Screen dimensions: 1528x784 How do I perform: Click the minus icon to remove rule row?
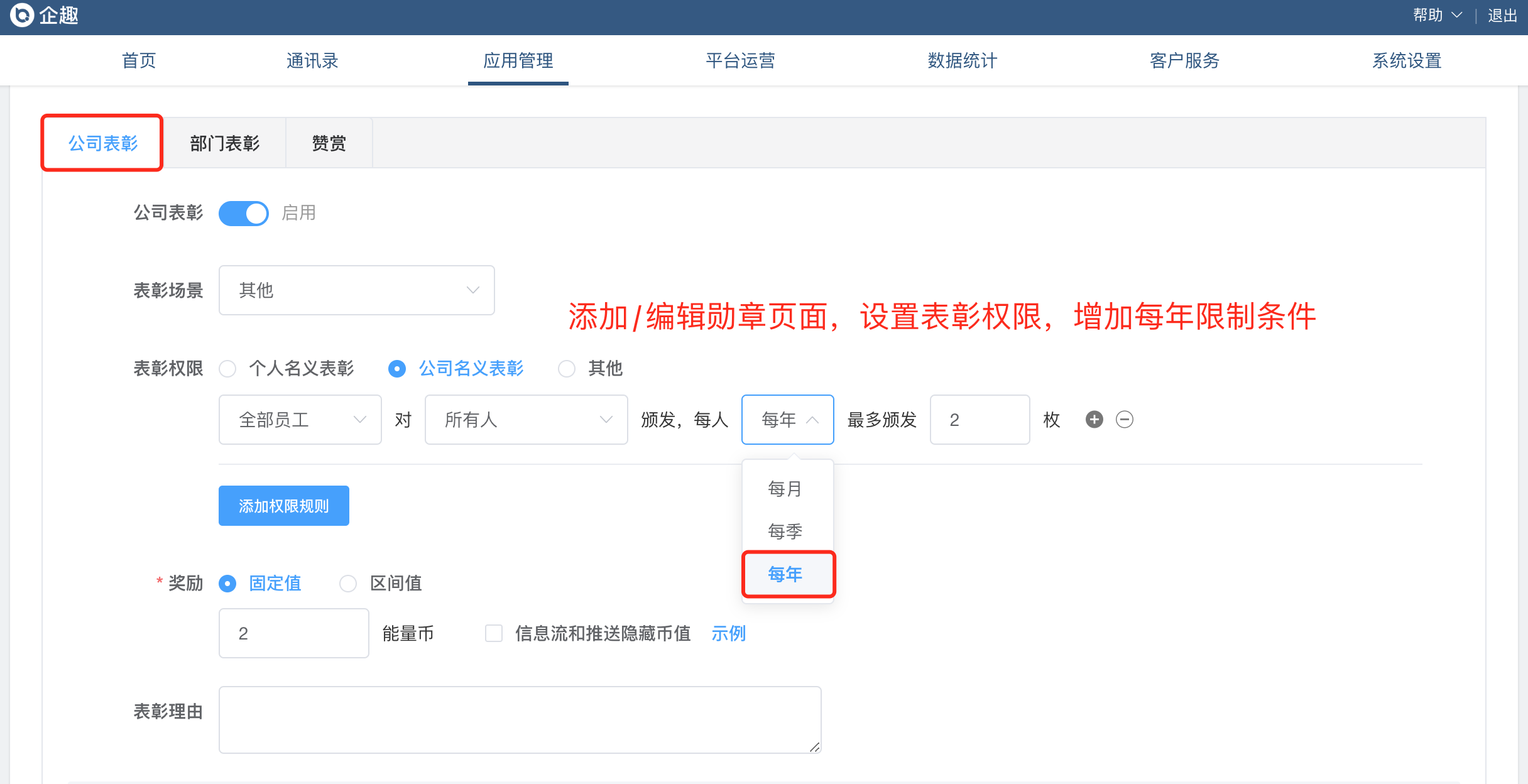tap(1124, 420)
